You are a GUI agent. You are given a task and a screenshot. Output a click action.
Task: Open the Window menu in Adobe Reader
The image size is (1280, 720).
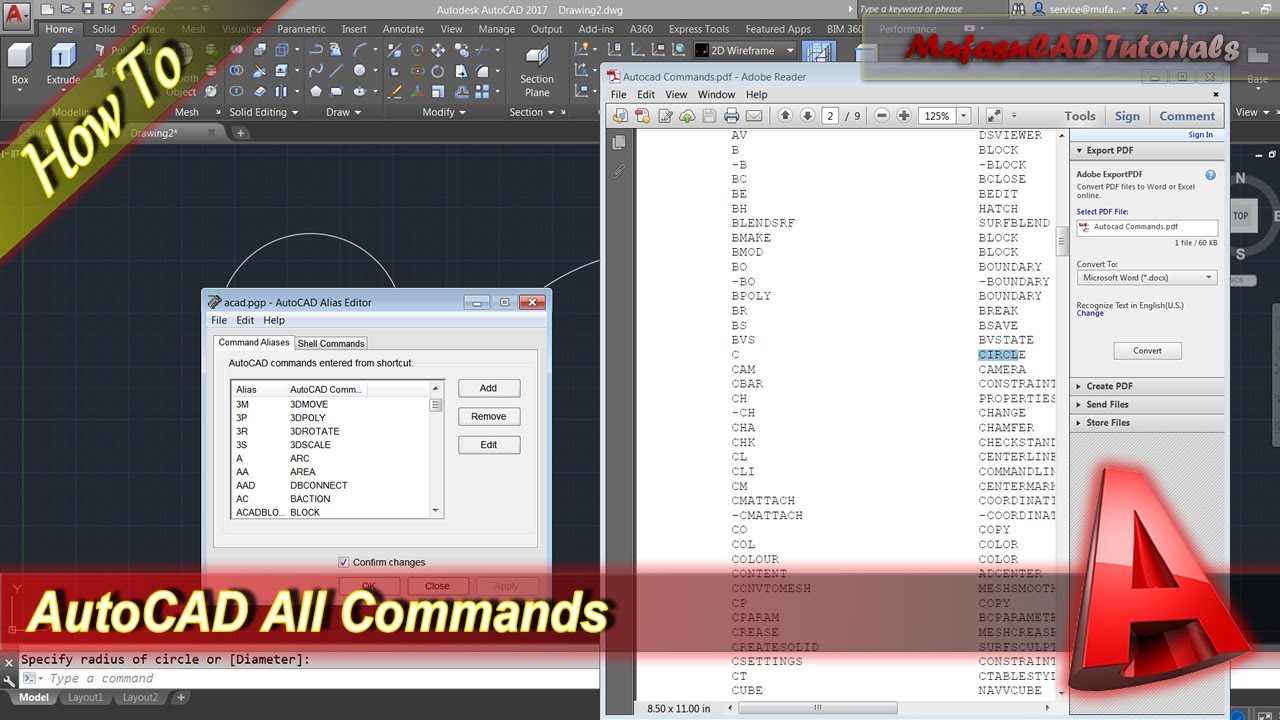(716, 95)
